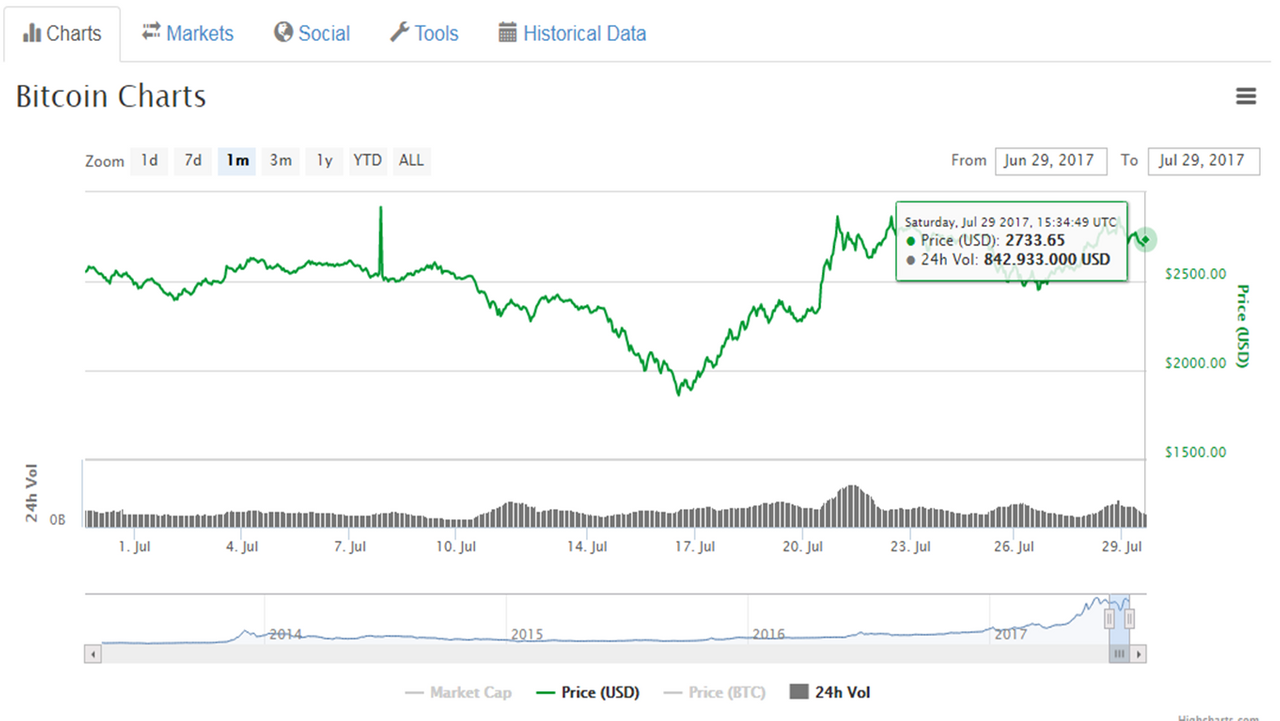Image resolution: width=1280 pixels, height=721 pixels.
Task: Click the 17. Jul axis label
Action: 696,547
